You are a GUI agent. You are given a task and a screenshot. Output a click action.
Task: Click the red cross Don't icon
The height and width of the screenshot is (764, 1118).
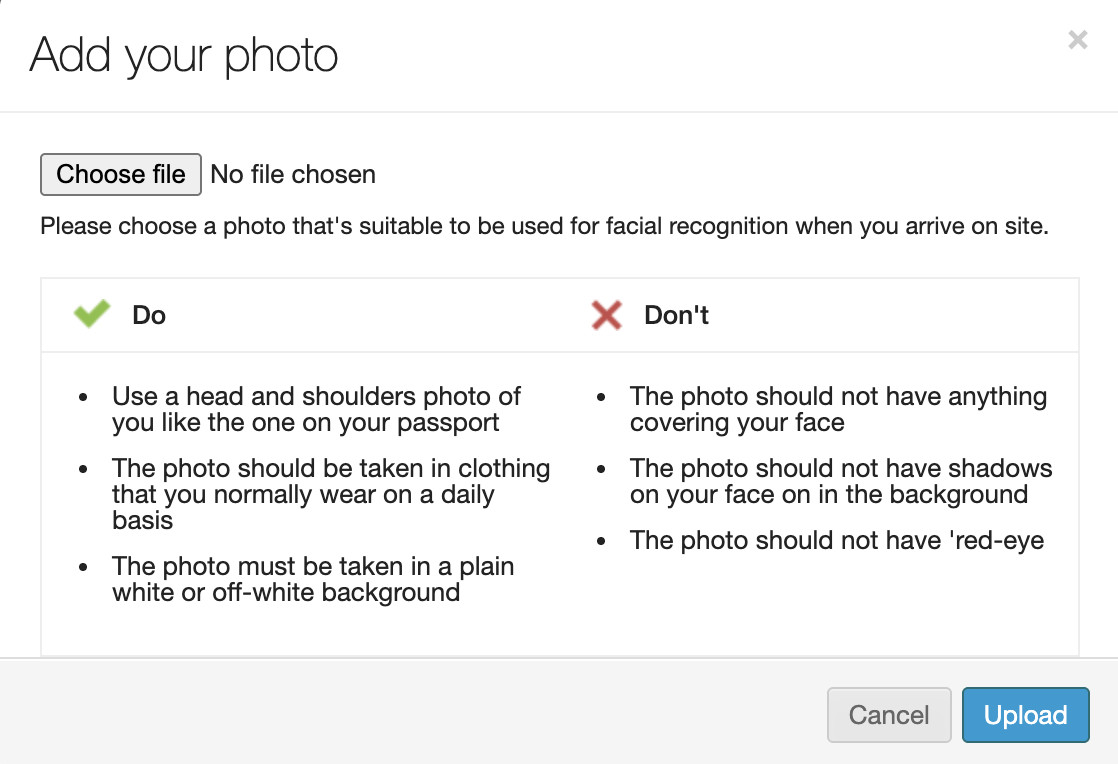point(607,316)
